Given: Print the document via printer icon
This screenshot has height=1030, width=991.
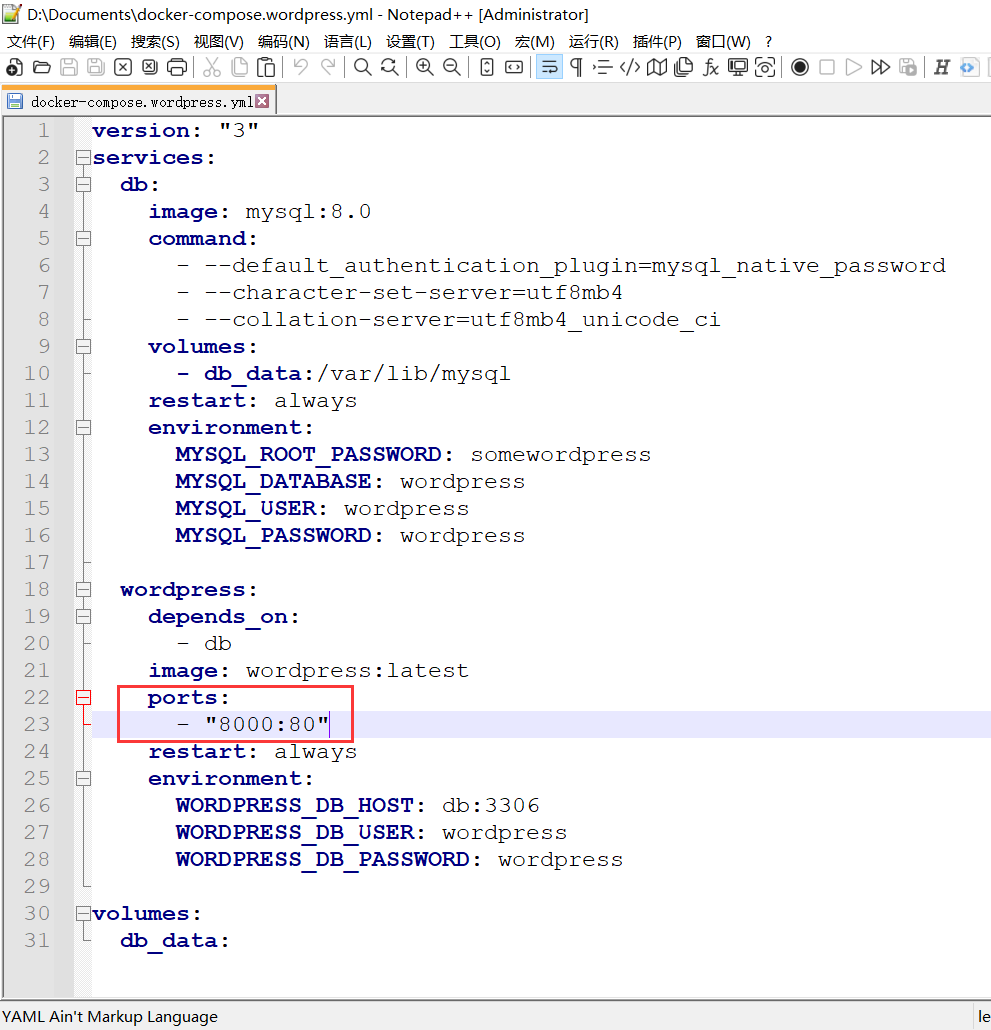Looking at the screenshot, I should pos(177,67).
